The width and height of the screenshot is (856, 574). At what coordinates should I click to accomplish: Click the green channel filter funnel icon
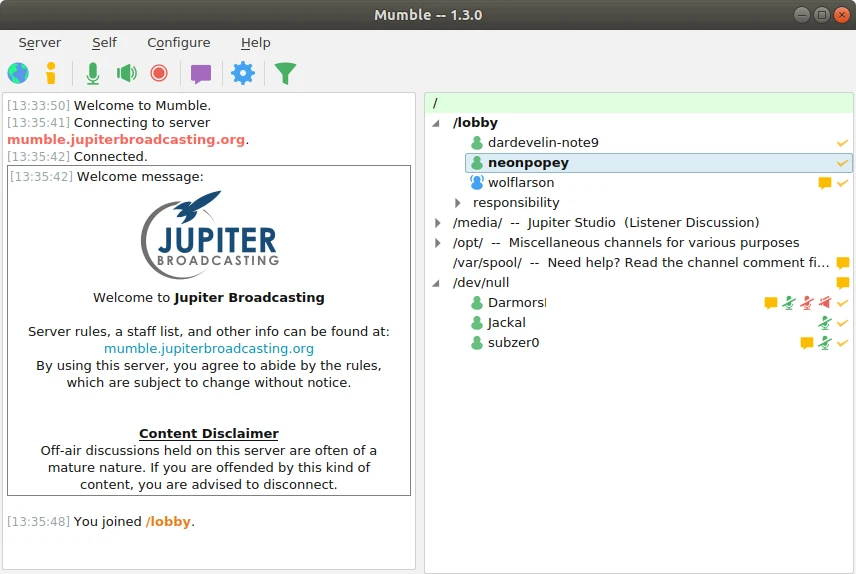(285, 73)
